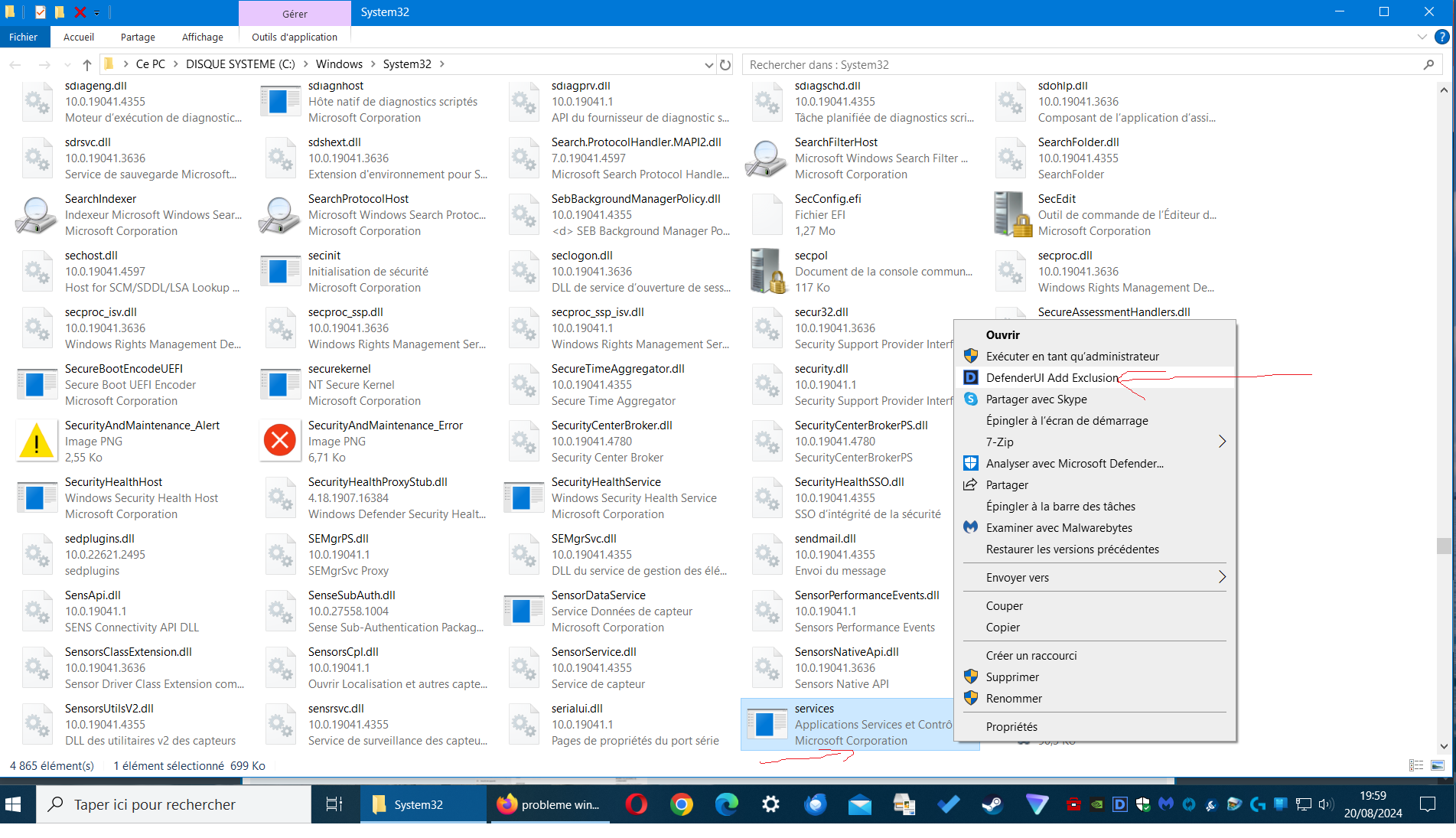Select SecurityAndMaintenance_Error red X thumbnail
Image resolution: width=1456 pixels, height=838 pixels.
(x=280, y=440)
